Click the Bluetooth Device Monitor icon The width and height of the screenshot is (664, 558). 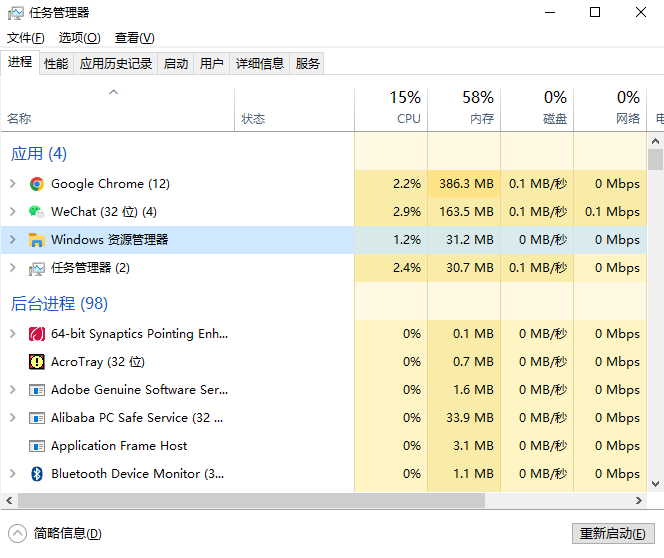click(x=37, y=474)
